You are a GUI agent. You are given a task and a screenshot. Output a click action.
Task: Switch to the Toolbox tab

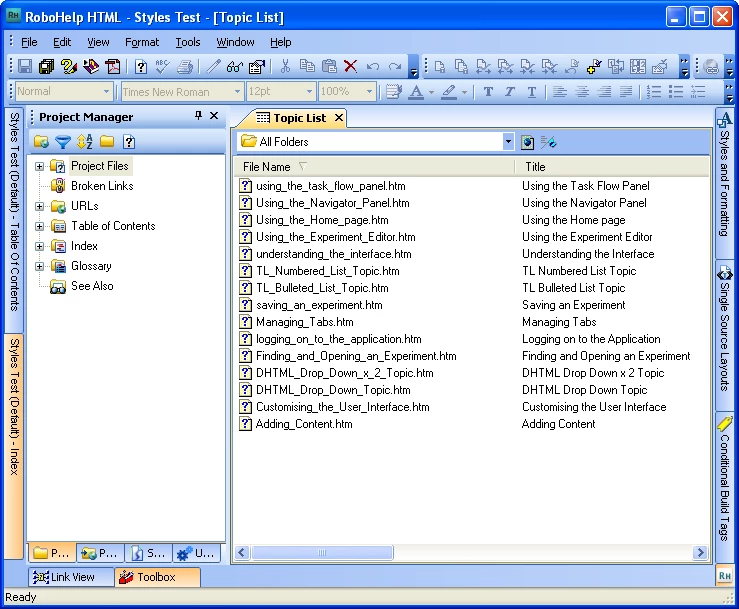[x=157, y=576]
